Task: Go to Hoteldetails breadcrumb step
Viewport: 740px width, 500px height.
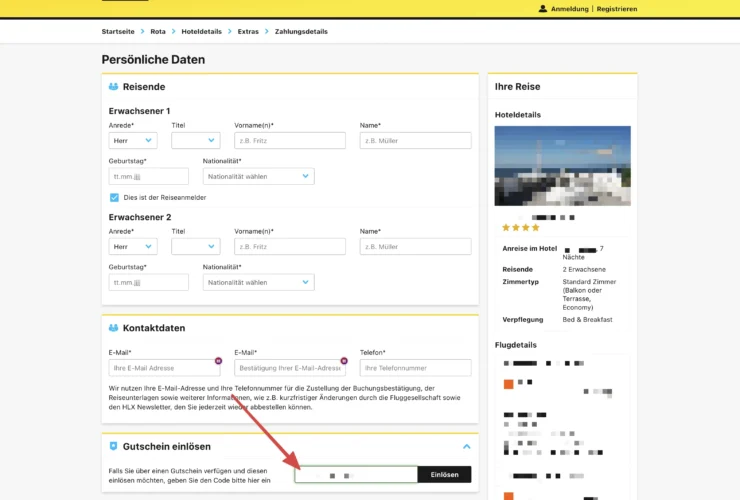Action: [x=201, y=32]
